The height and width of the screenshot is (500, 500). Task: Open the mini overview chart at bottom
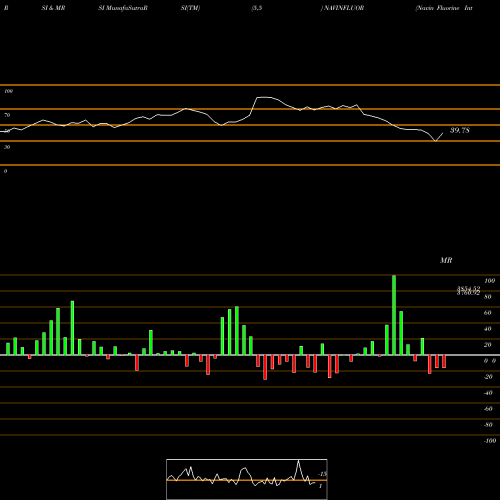(247, 479)
